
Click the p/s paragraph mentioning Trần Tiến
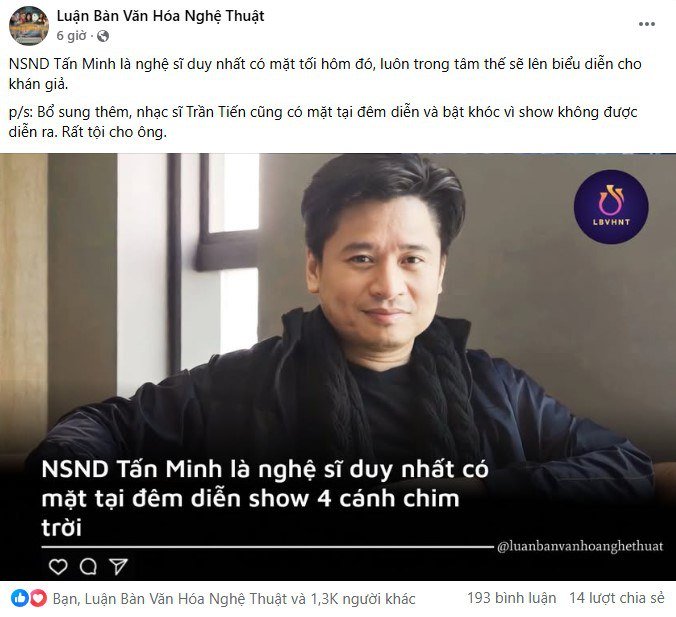[323, 122]
